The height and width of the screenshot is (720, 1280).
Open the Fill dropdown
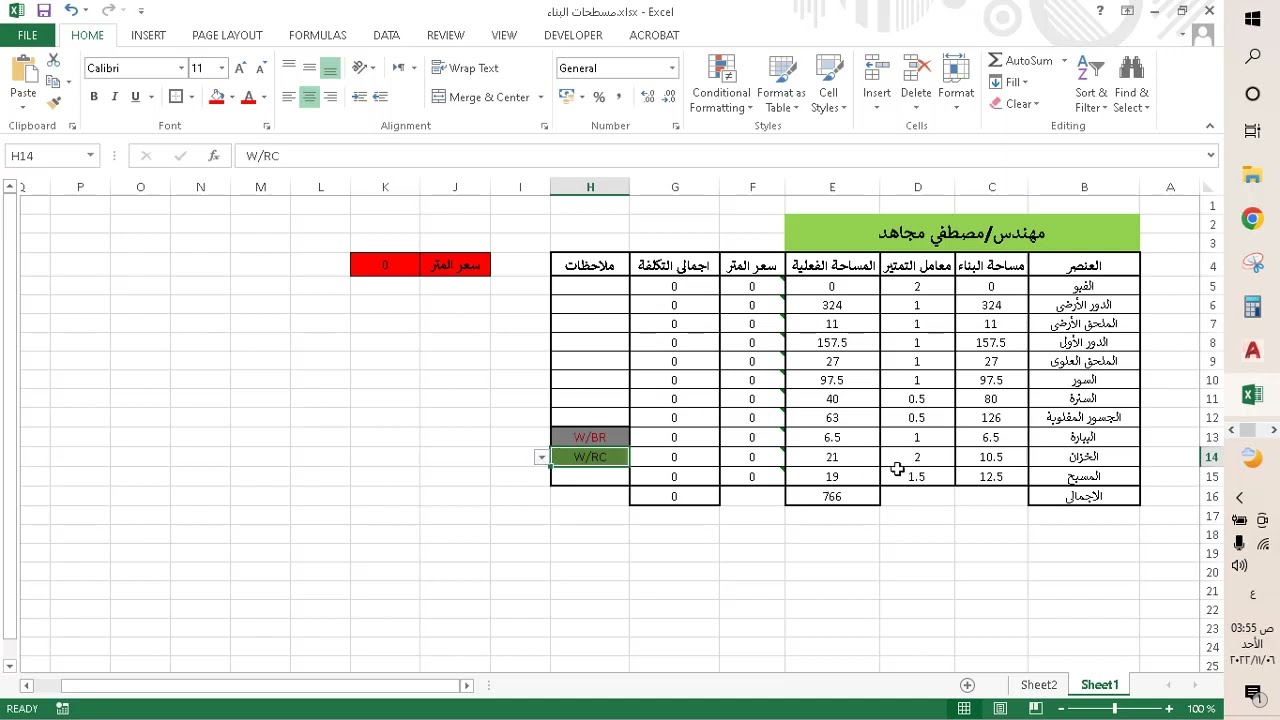pos(1009,82)
